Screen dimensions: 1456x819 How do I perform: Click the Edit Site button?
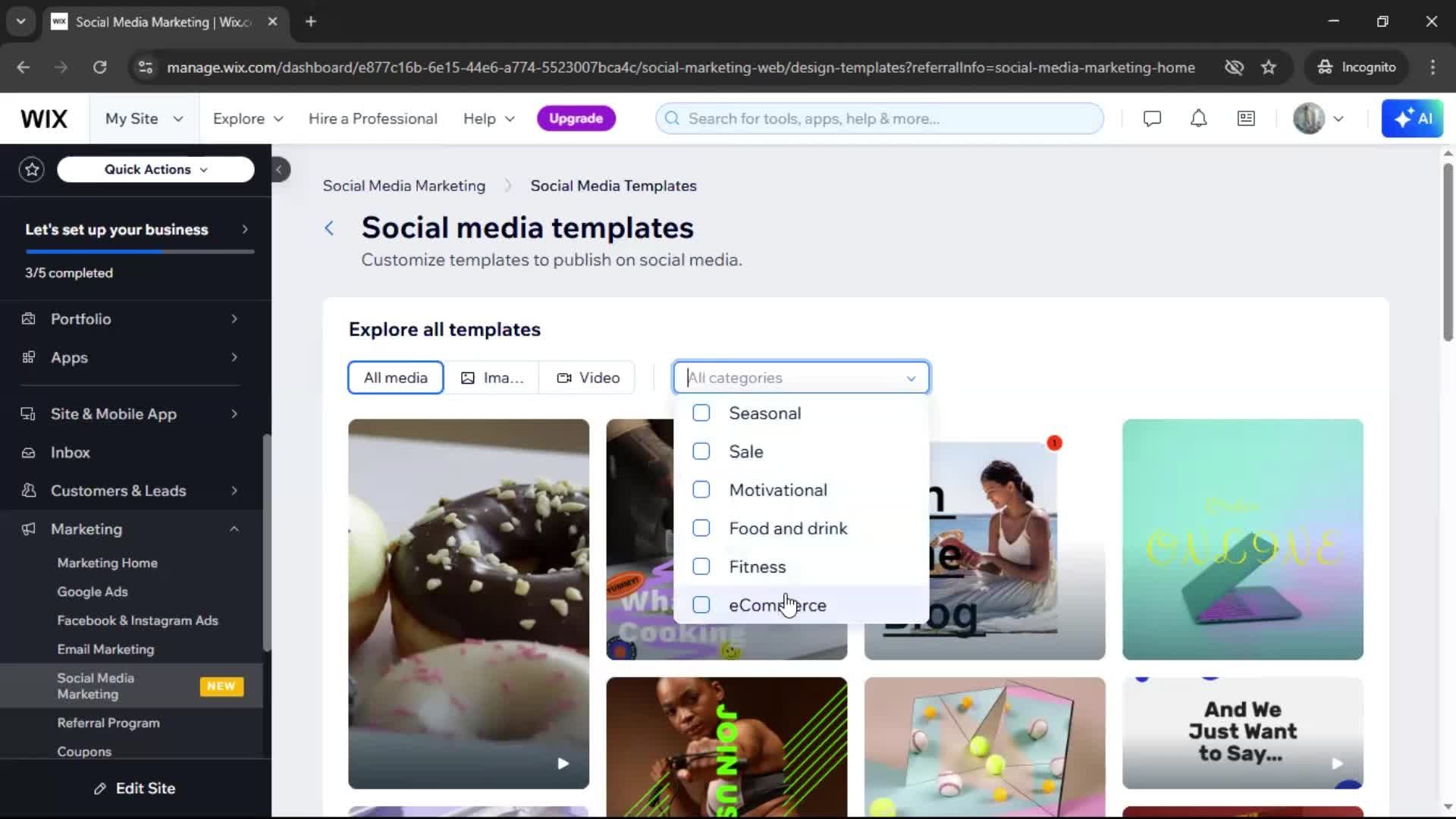pos(135,789)
